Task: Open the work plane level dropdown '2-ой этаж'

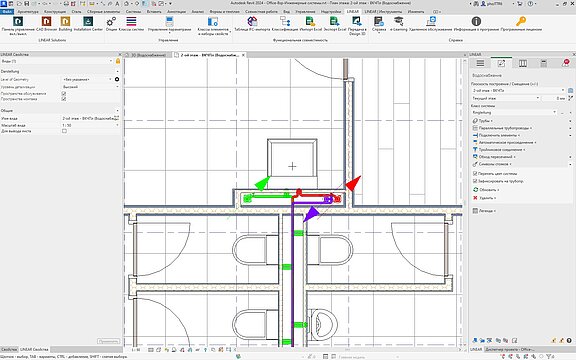Action: [518, 90]
